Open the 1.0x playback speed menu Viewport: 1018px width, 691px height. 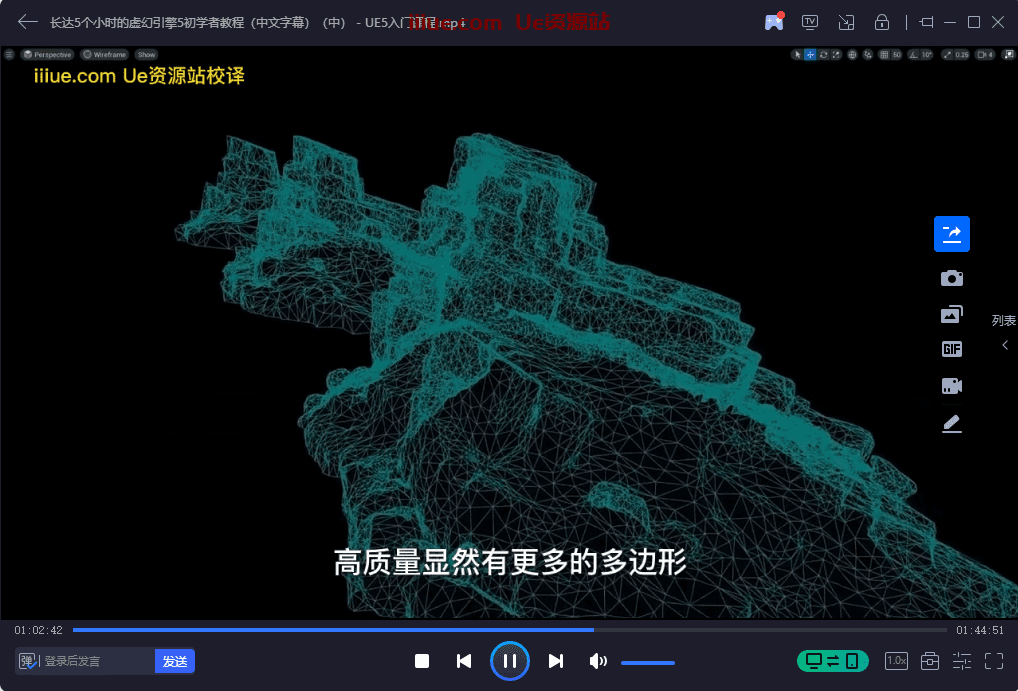[x=896, y=661]
